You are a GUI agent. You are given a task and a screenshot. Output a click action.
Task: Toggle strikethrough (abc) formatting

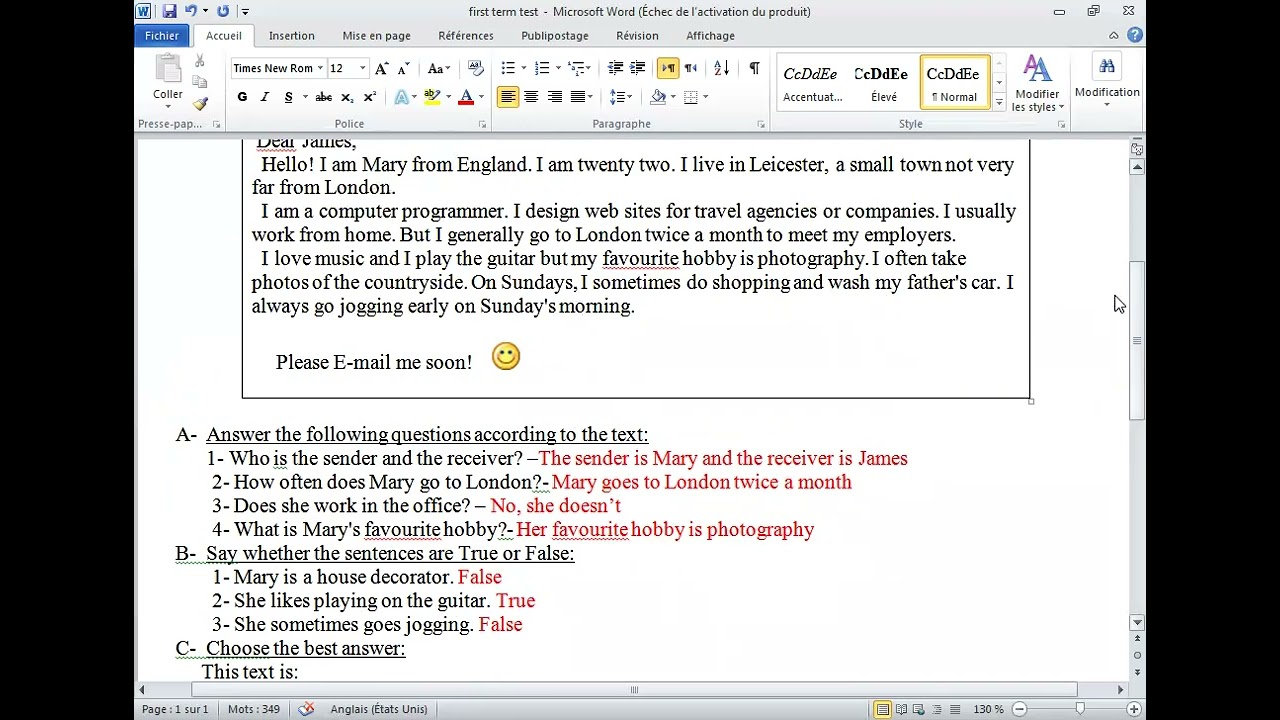click(323, 97)
